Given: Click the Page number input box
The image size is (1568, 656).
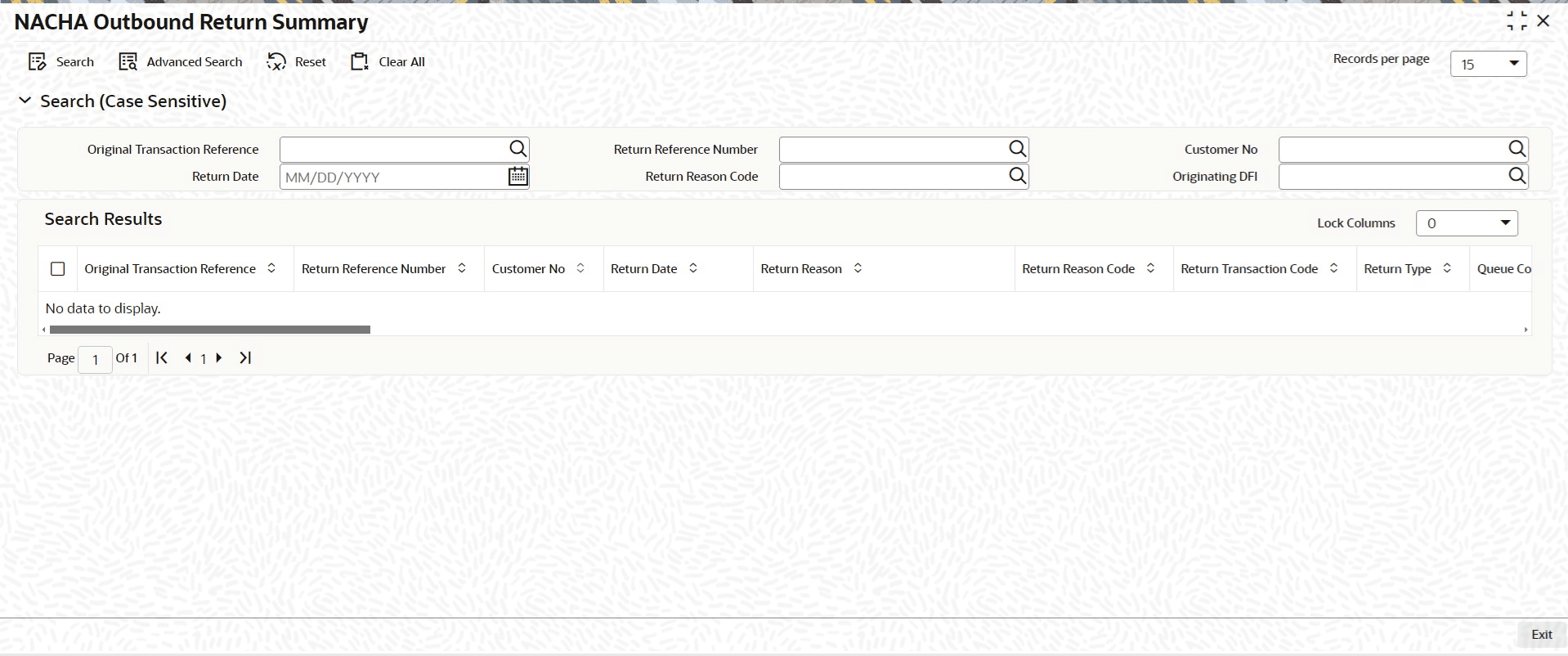Looking at the screenshot, I should point(95,359).
